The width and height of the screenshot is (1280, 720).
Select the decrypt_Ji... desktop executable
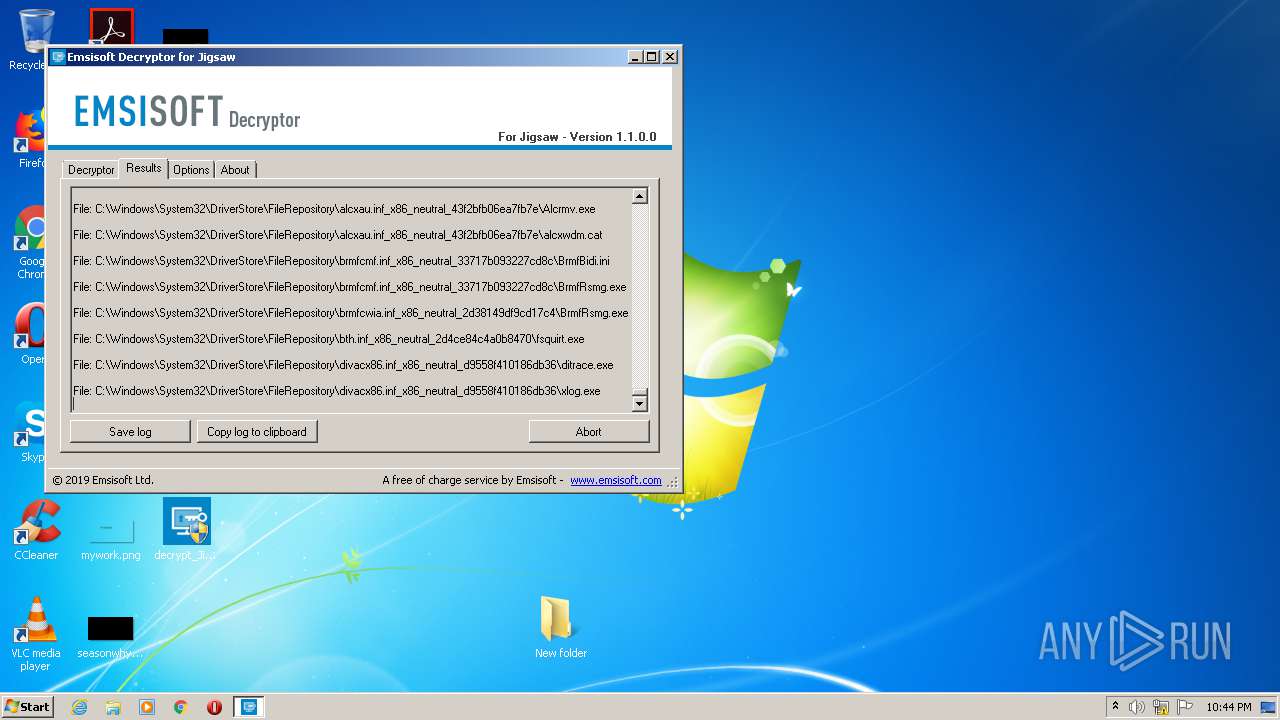186,530
